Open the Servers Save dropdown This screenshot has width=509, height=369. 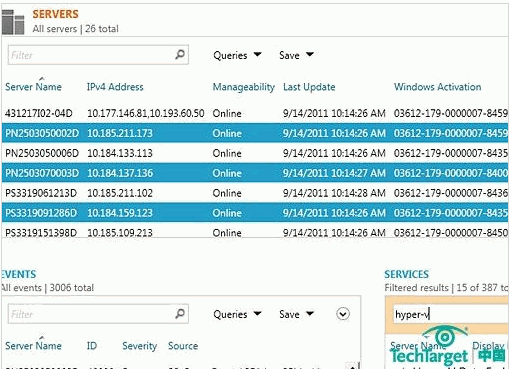[296, 55]
